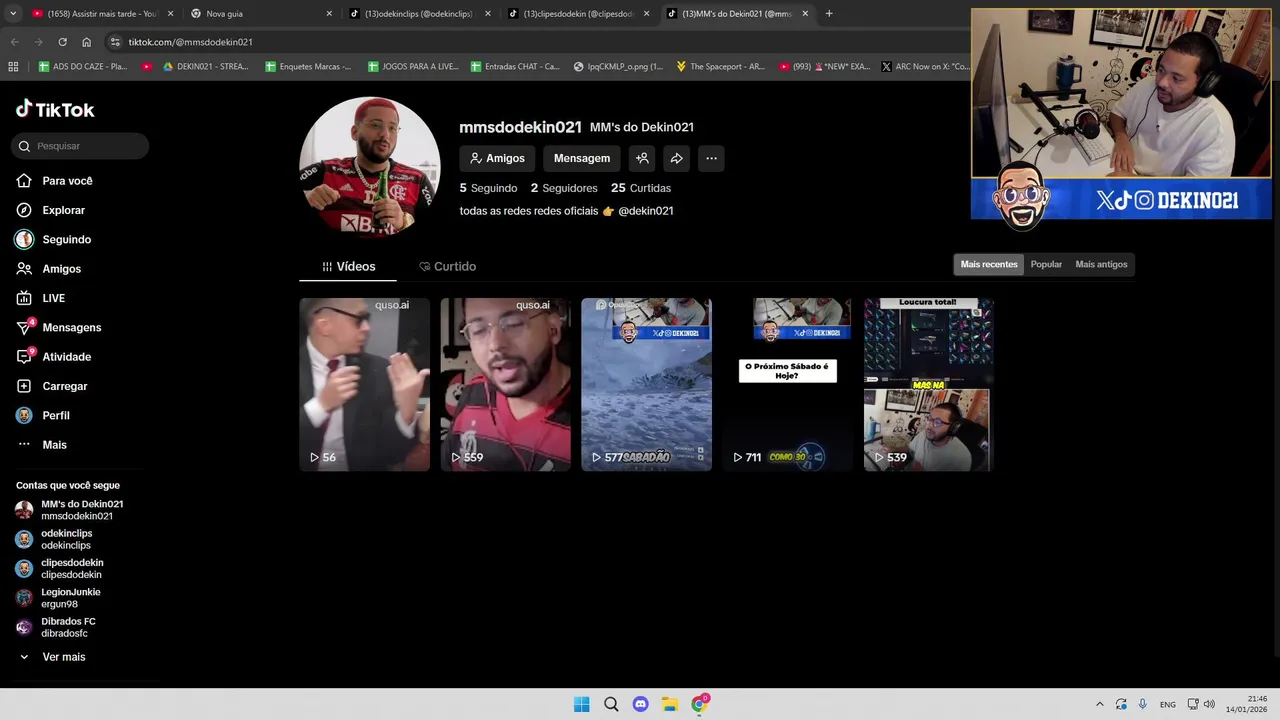Open the ADS DO CAZE bookmark
This screenshot has width=1280, height=720.
(83, 66)
